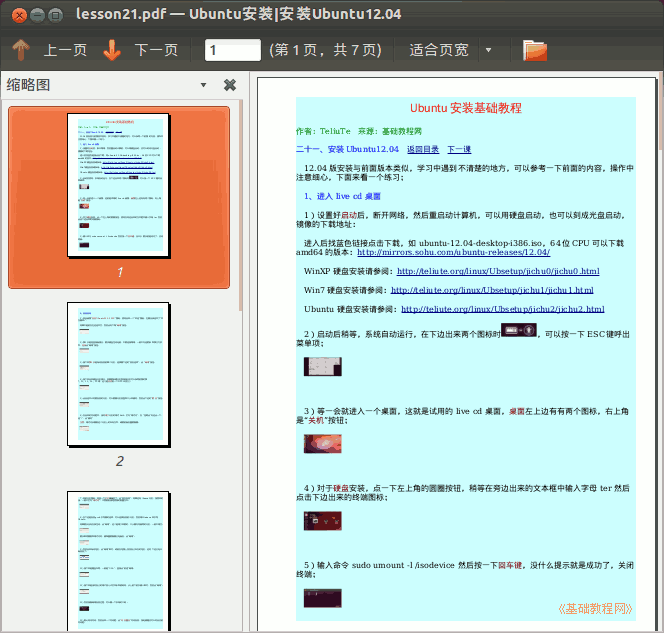This screenshot has width=664, height=633.
Task: Click the thumbnail sidebar vertical scrollbar
Action: coord(244,300)
